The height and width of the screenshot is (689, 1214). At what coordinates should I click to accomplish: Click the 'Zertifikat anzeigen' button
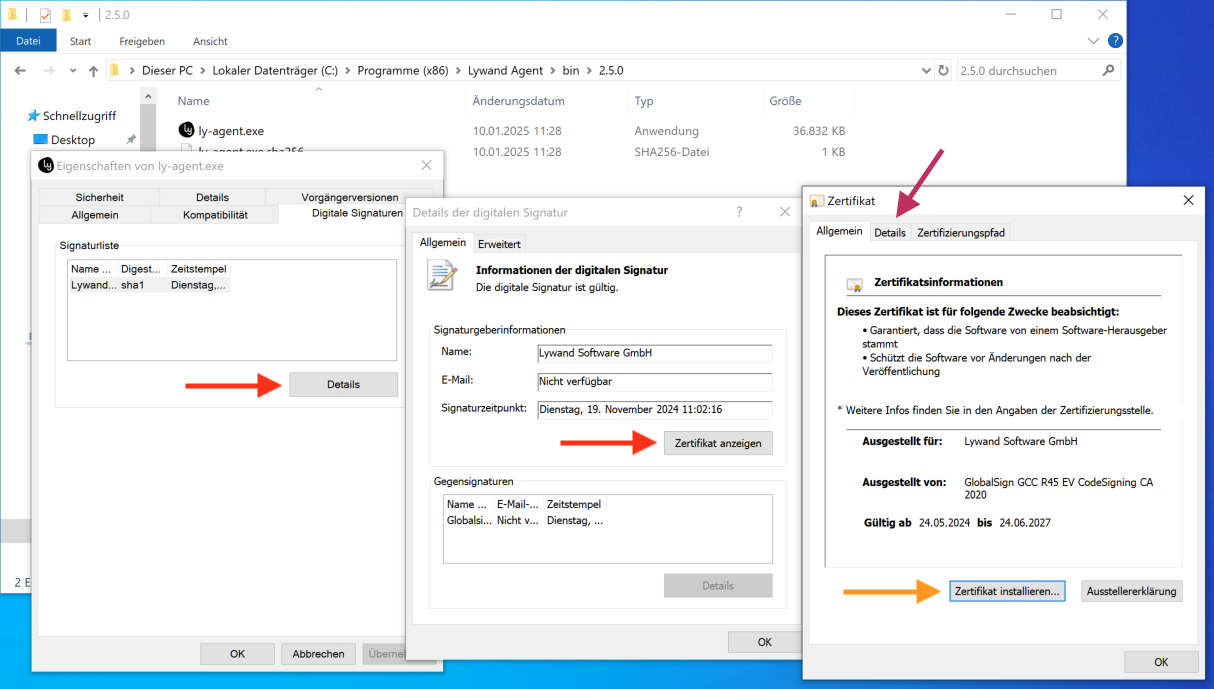click(718, 443)
